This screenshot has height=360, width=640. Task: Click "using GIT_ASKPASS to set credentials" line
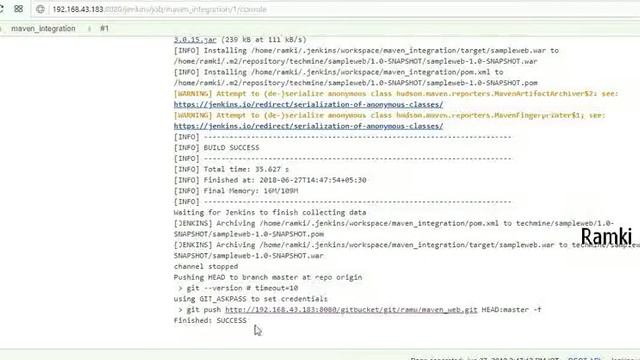pyautogui.click(x=251, y=299)
